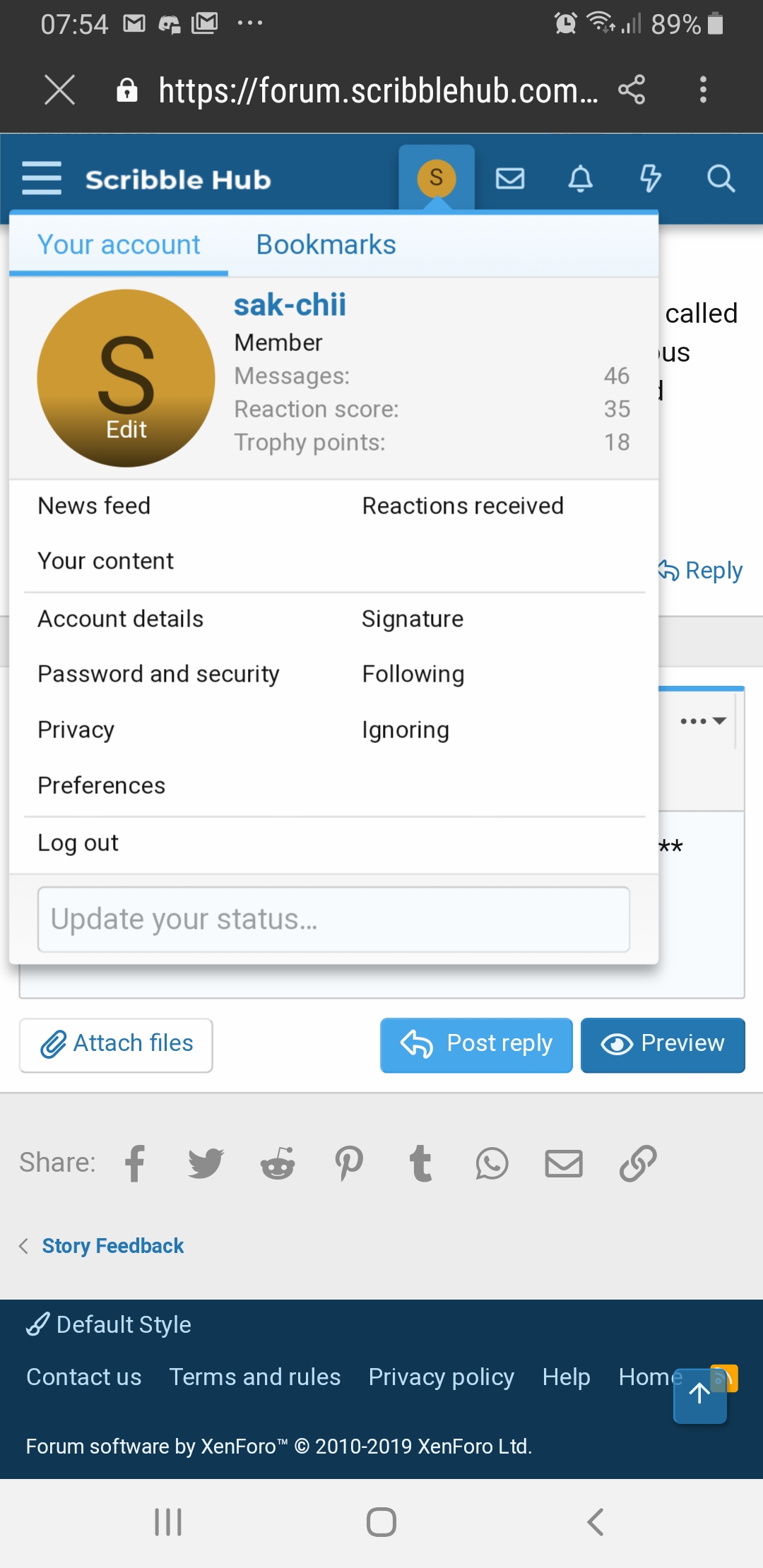The image size is (763, 1568).
Task: Open forum search magnifier icon
Action: coord(721,179)
